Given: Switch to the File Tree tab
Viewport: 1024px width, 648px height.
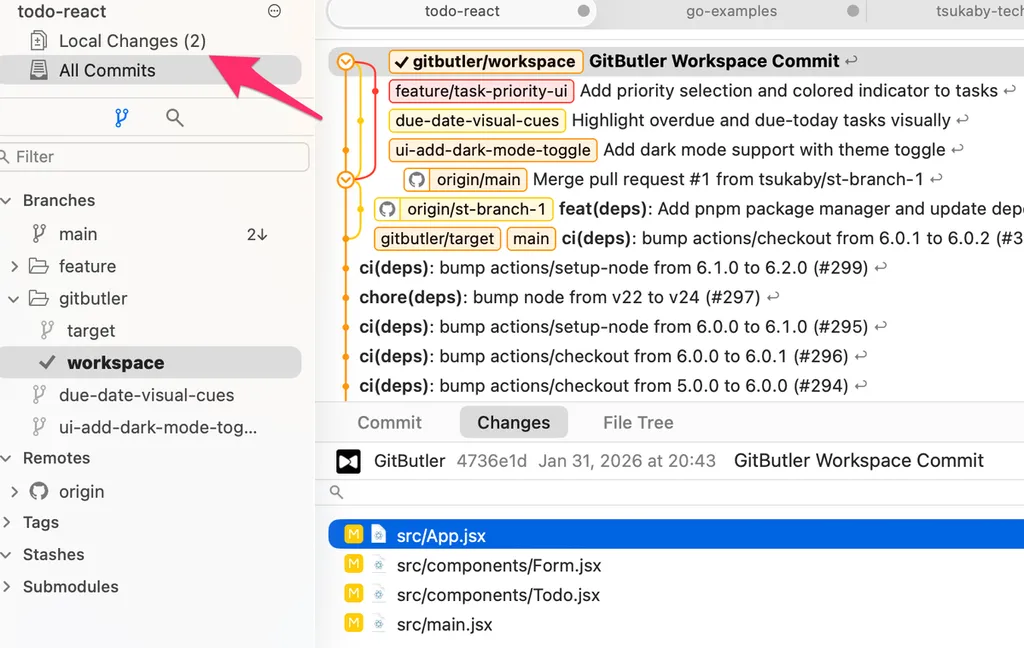Looking at the screenshot, I should coord(638,423).
